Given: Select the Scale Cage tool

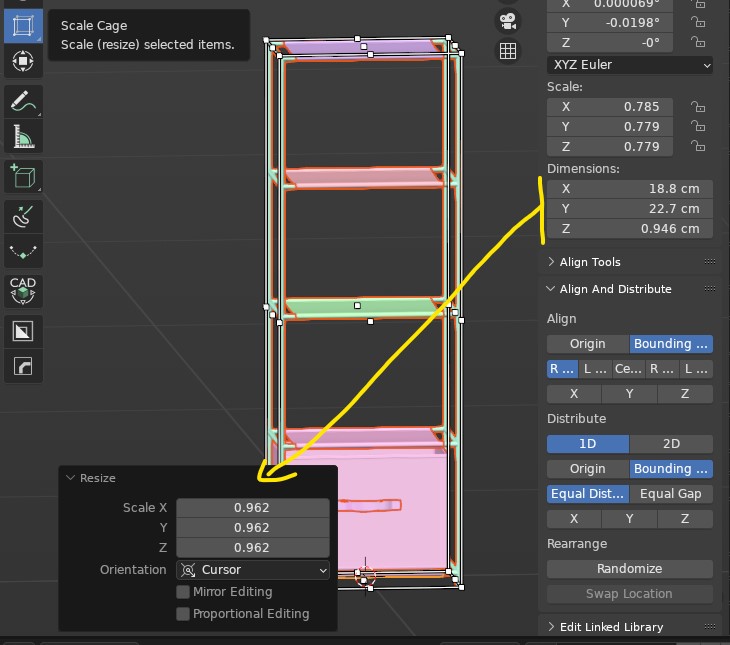Looking at the screenshot, I should [23, 26].
